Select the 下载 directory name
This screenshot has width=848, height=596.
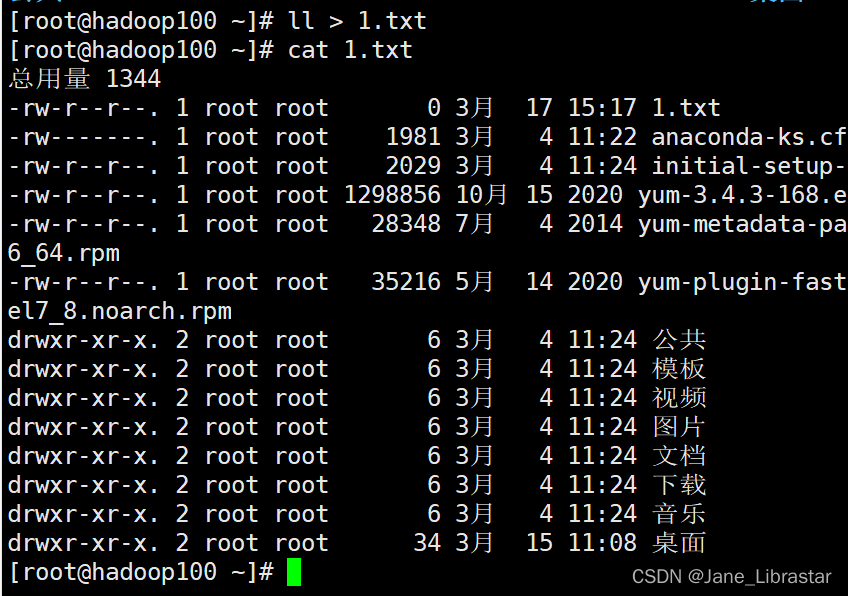(x=679, y=485)
